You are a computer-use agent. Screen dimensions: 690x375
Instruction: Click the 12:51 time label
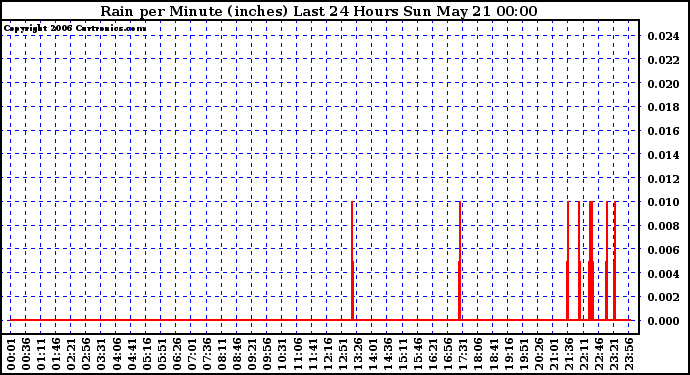pos(342,354)
